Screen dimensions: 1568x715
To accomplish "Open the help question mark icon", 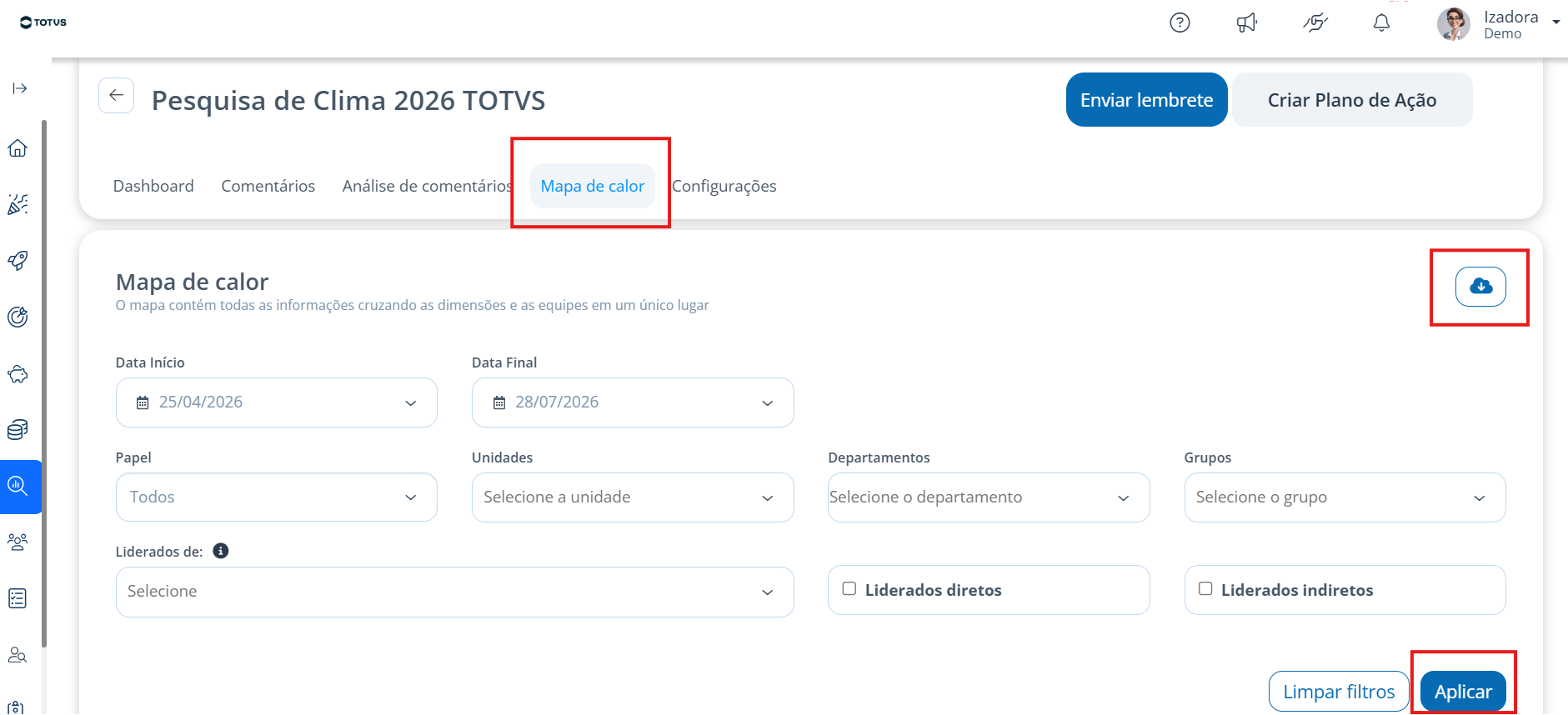I will [x=1180, y=22].
